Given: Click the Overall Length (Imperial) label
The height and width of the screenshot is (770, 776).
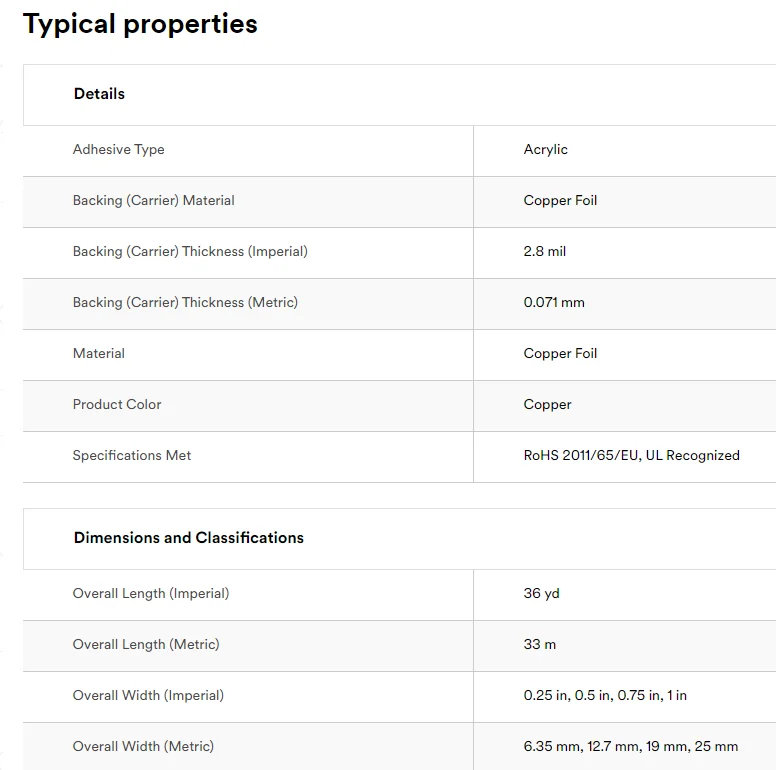Looking at the screenshot, I should [x=151, y=594].
